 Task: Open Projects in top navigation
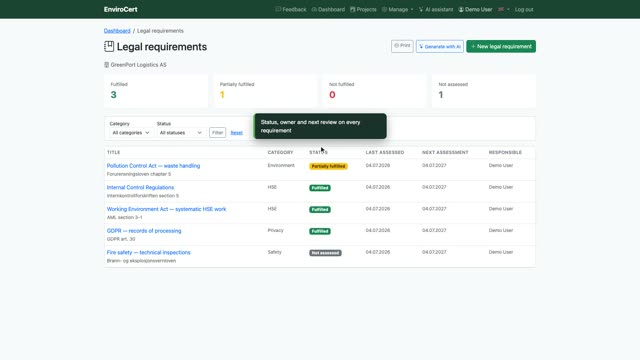[363, 9]
